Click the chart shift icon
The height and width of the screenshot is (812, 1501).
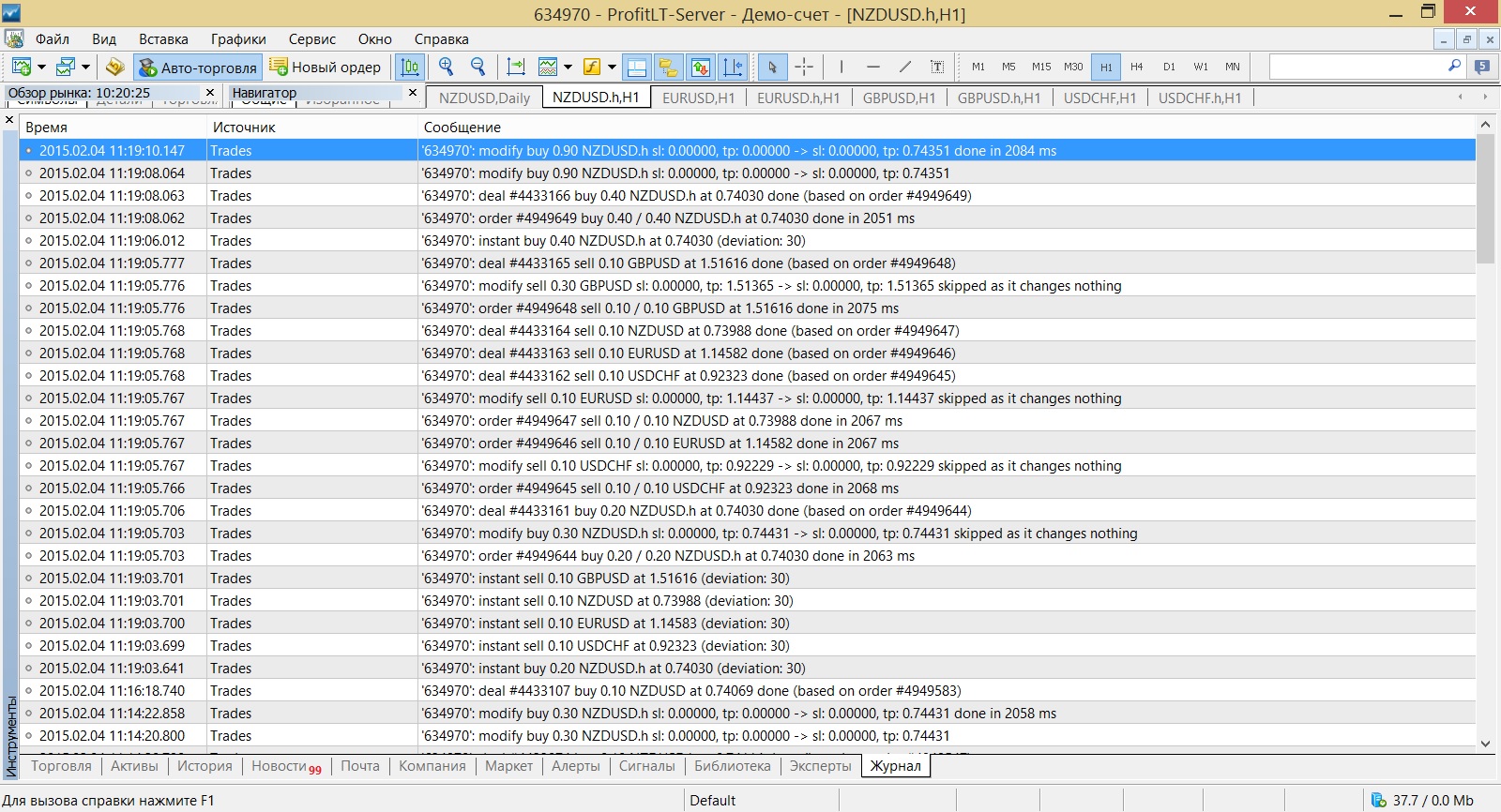(x=516, y=67)
